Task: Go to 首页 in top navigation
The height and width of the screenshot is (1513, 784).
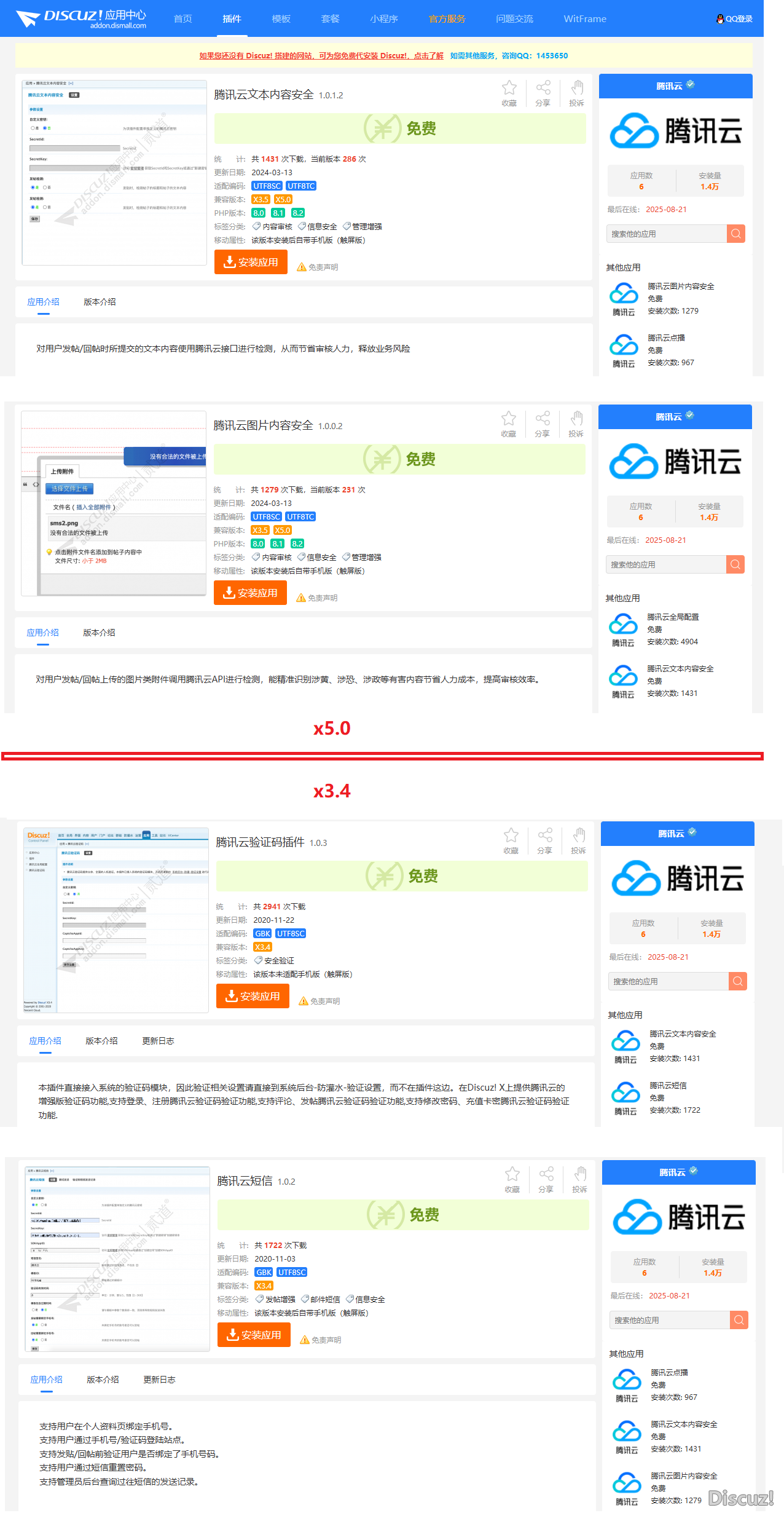Action: coord(182,19)
